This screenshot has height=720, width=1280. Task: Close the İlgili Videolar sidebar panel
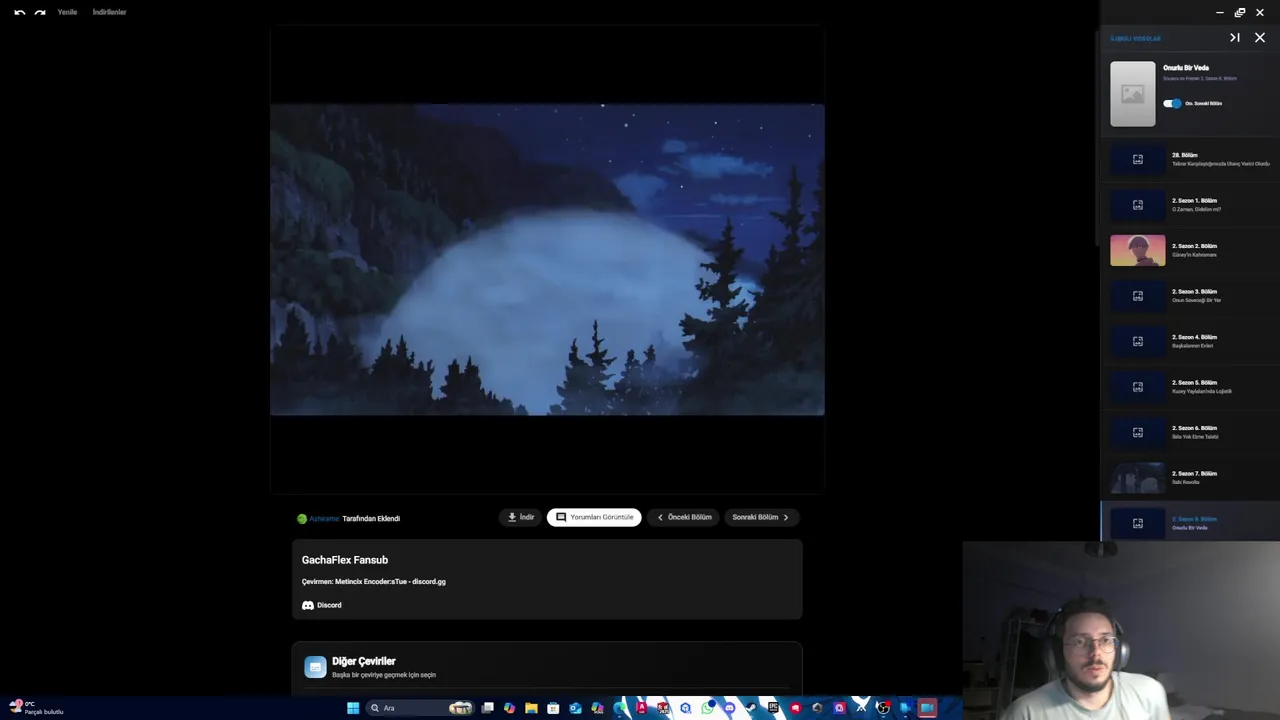pos(1260,37)
